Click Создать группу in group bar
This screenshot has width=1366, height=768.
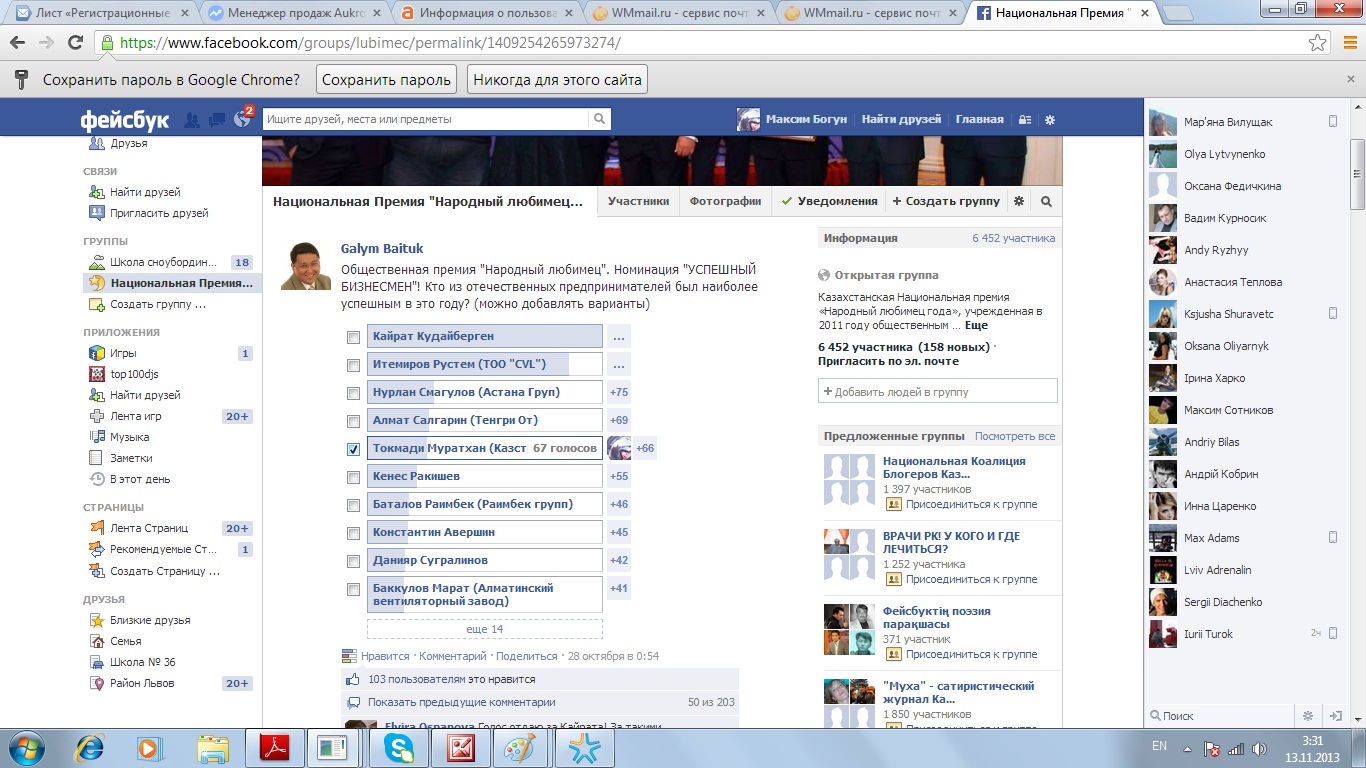click(946, 201)
